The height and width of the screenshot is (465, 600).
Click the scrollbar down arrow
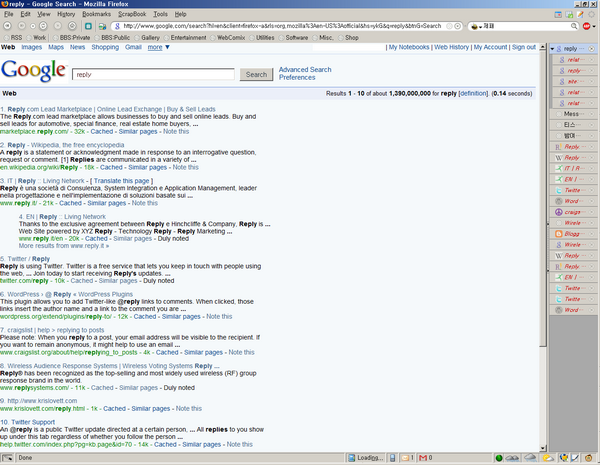[x=543, y=448]
